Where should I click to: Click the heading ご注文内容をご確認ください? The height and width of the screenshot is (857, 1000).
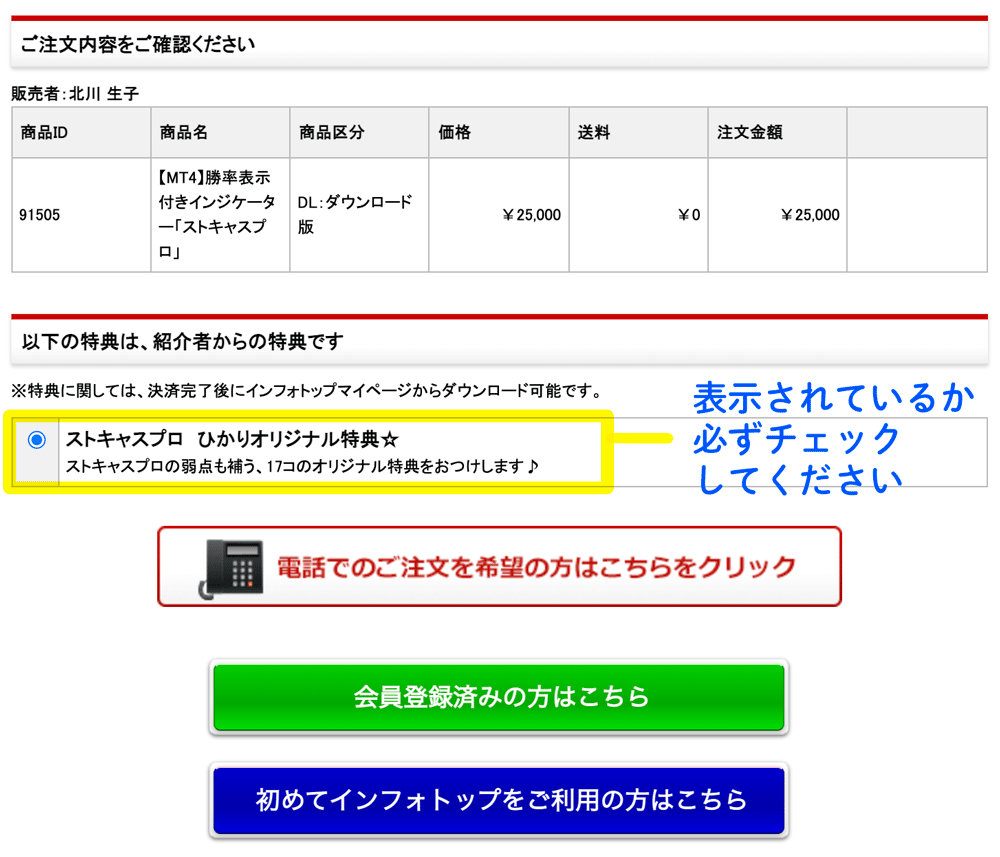(138, 44)
